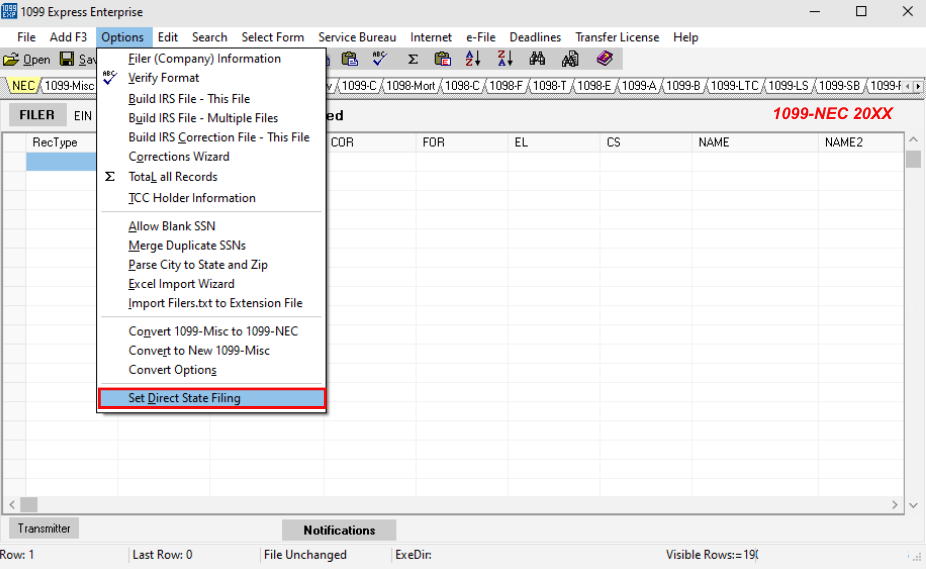Open the Search menu
The image size is (926, 569).
click(209, 37)
